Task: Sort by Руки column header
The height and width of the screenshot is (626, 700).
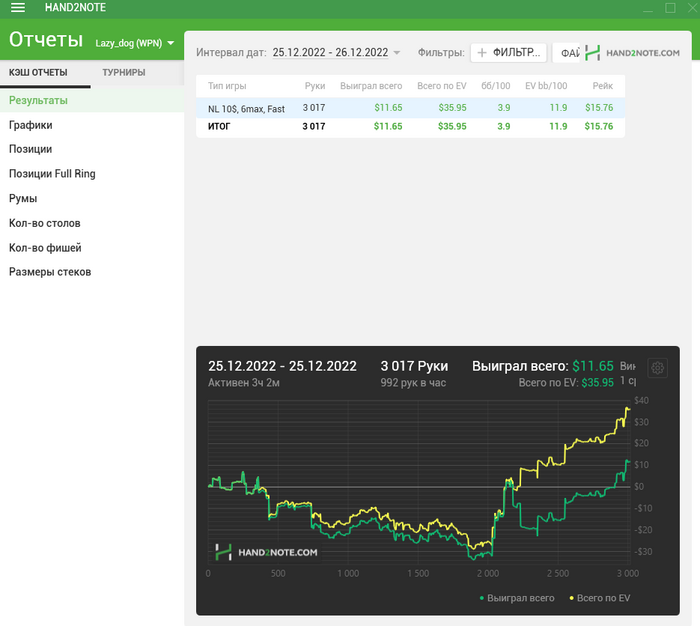Action: (315, 86)
